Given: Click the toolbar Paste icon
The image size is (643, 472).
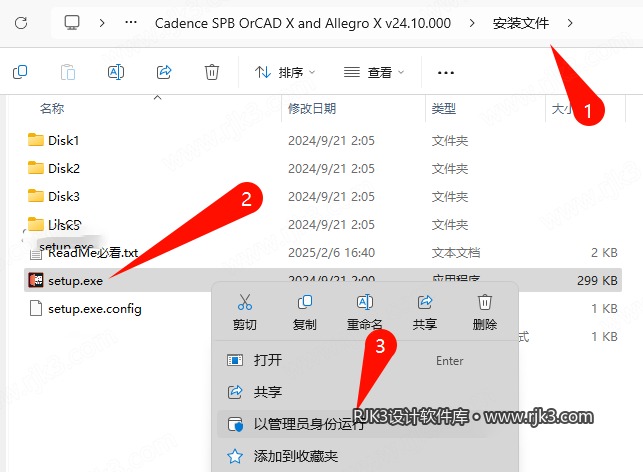Looking at the screenshot, I should pyautogui.click(x=68, y=72).
